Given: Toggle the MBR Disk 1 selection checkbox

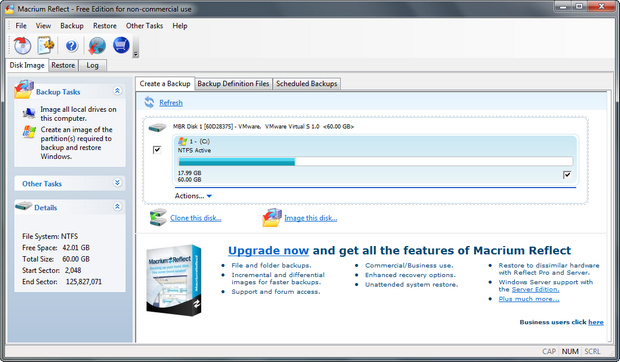Looking at the screenshot, I should tap(157, 150).
